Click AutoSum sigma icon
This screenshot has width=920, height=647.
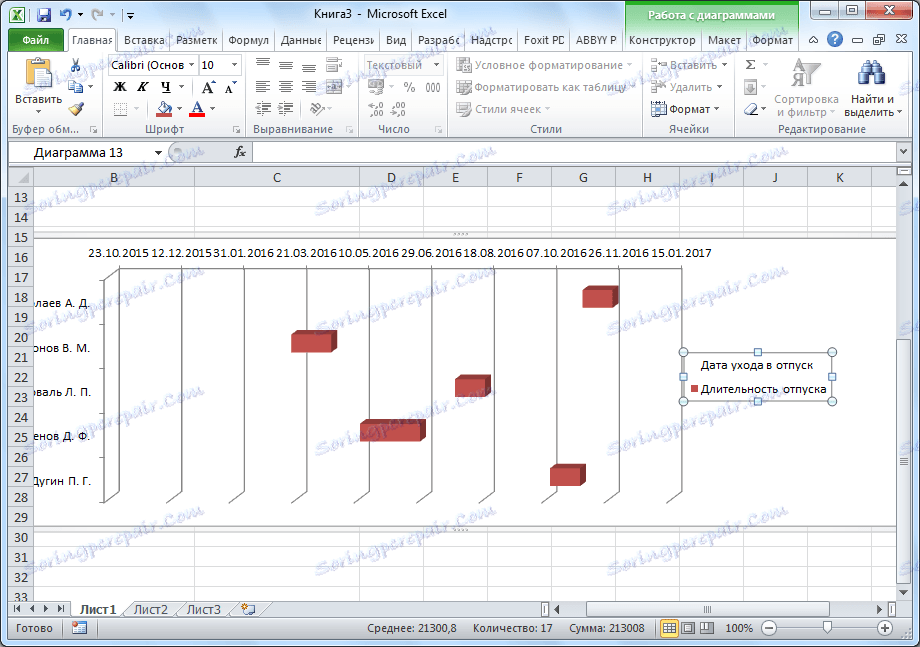750,65
